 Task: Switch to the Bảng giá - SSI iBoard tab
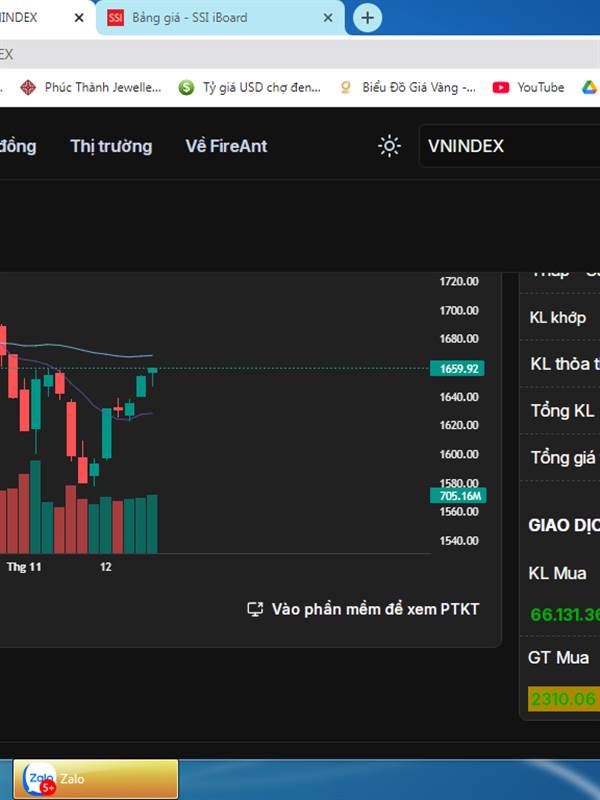(190, 17)
